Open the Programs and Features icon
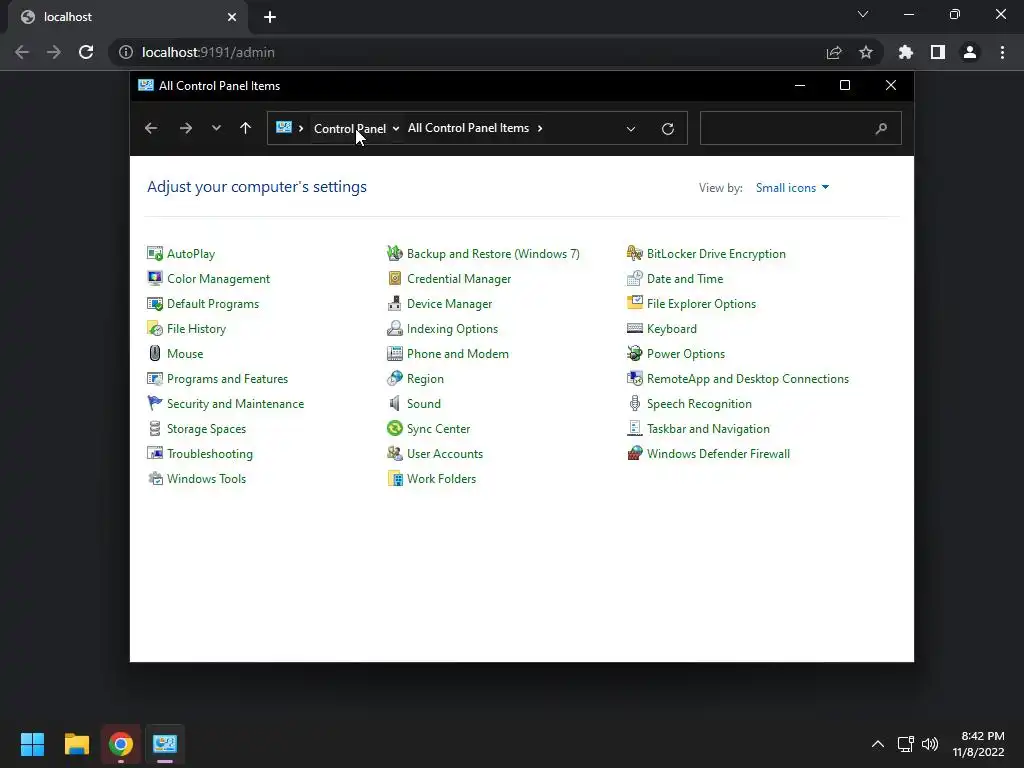The image size is (1024, 768). (x=155, y=379)
